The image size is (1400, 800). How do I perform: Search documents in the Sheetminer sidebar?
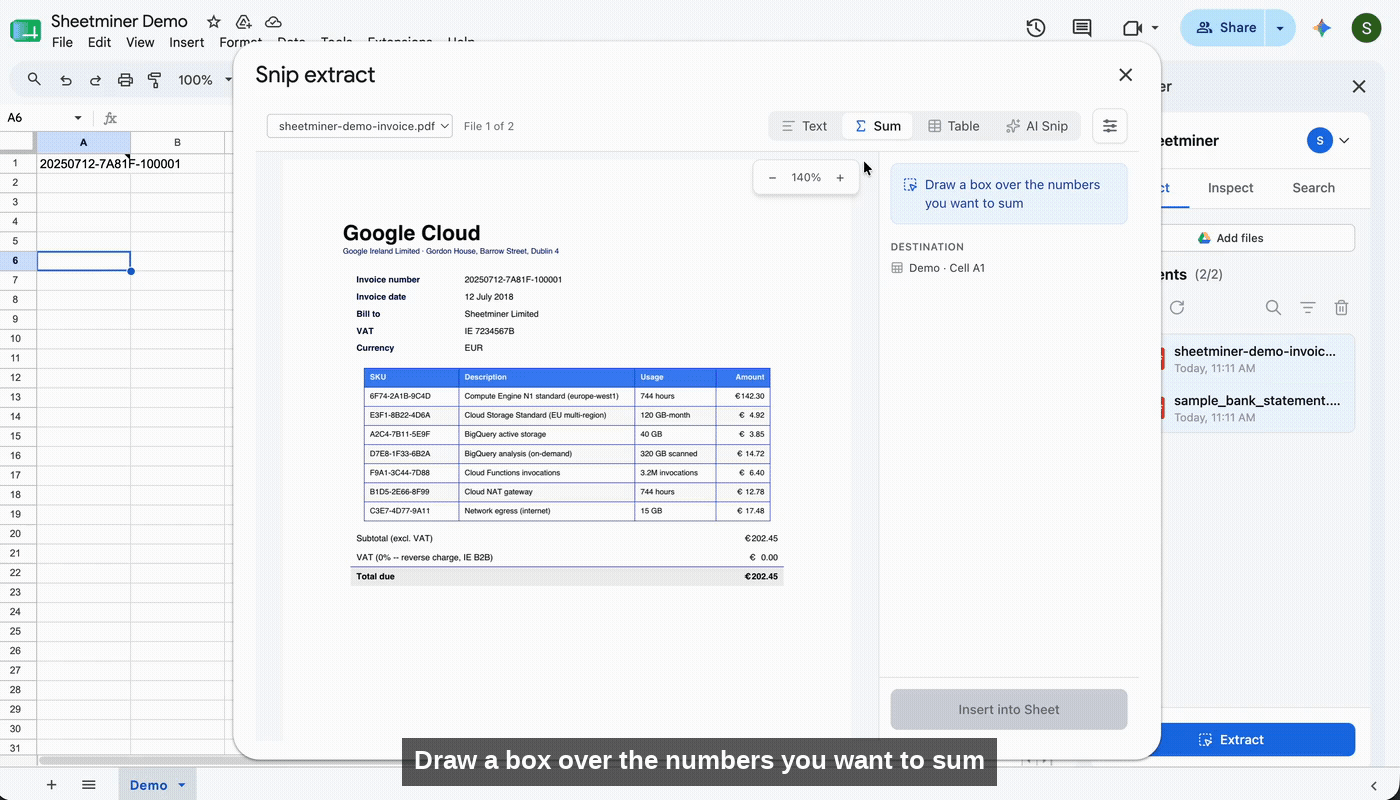(1273, 308)
